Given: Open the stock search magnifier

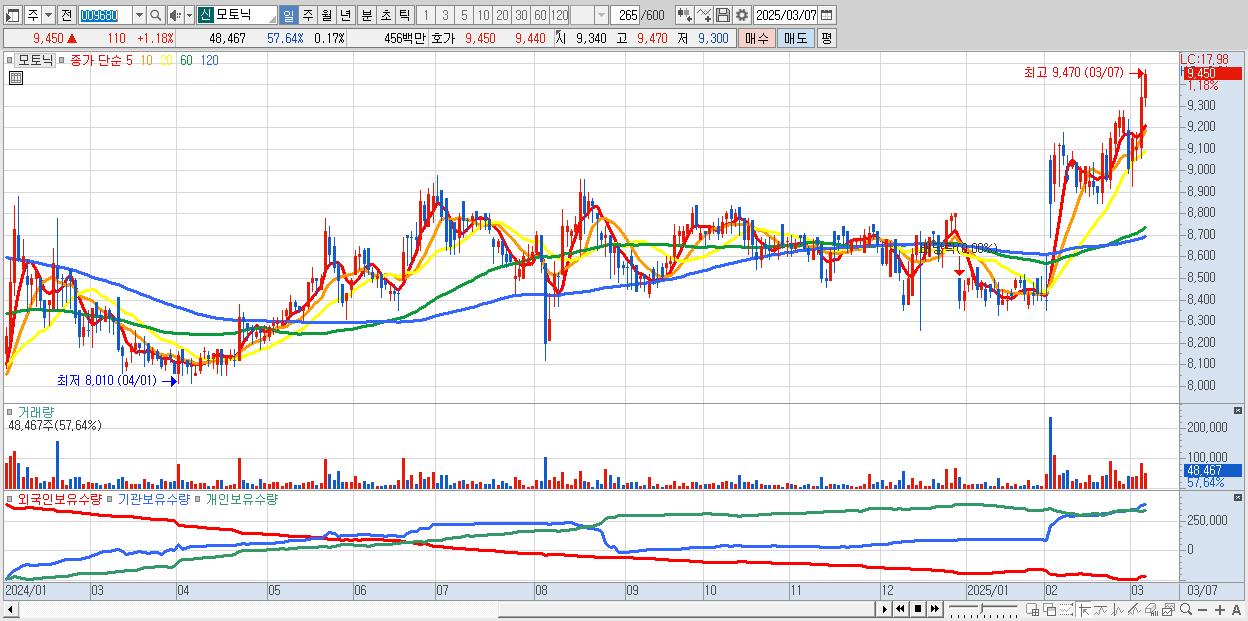Looking at the screenshot, I should point(155,15).
